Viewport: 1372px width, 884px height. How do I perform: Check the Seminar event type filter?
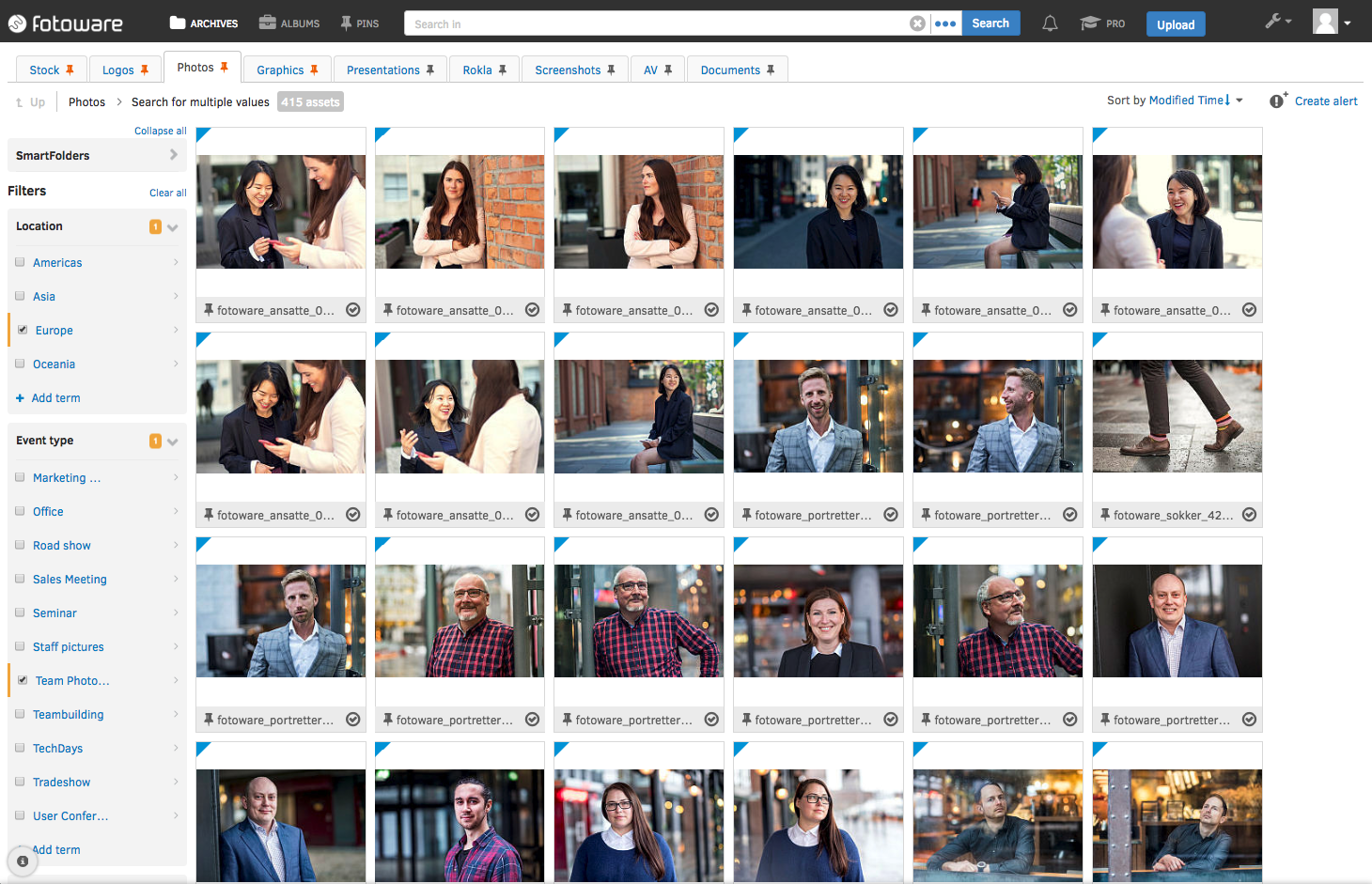click(20, 613)
